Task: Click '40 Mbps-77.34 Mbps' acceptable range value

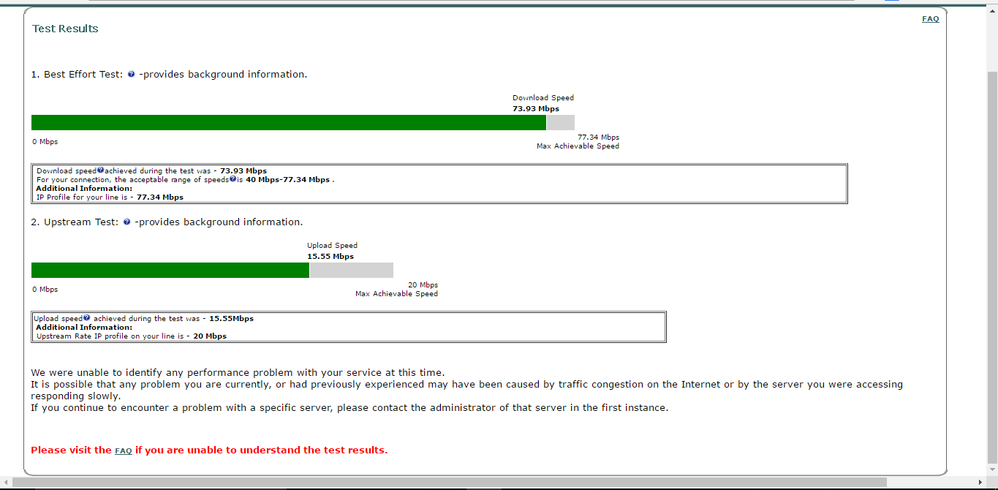Action: (288, 179)
